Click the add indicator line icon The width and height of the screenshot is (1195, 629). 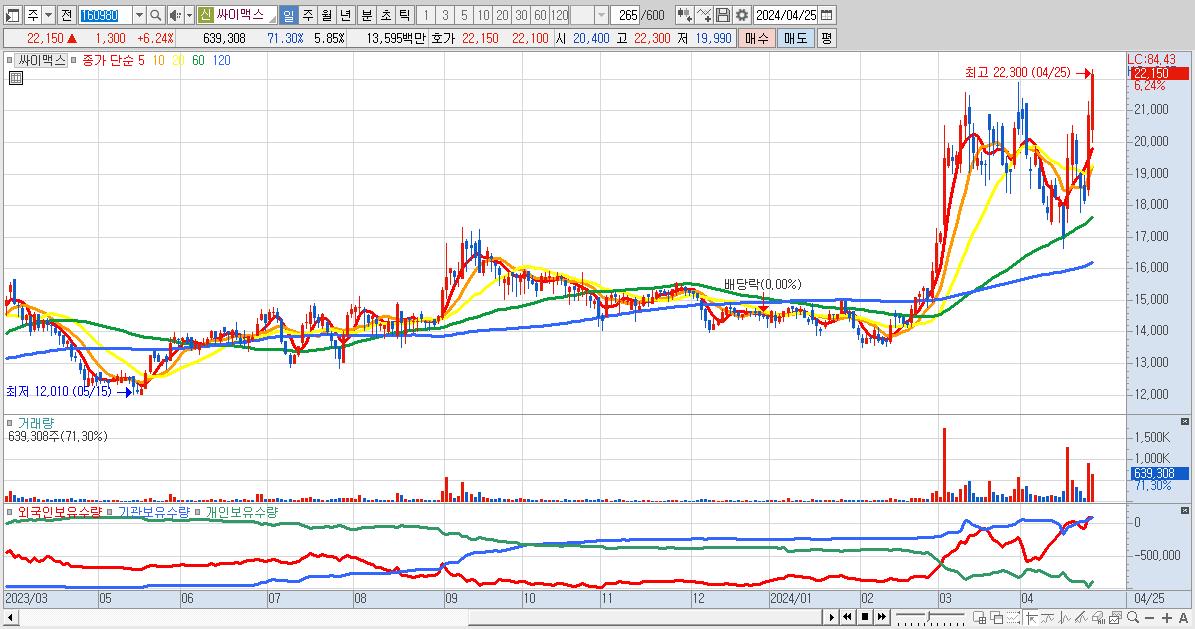tap(704, 15)
